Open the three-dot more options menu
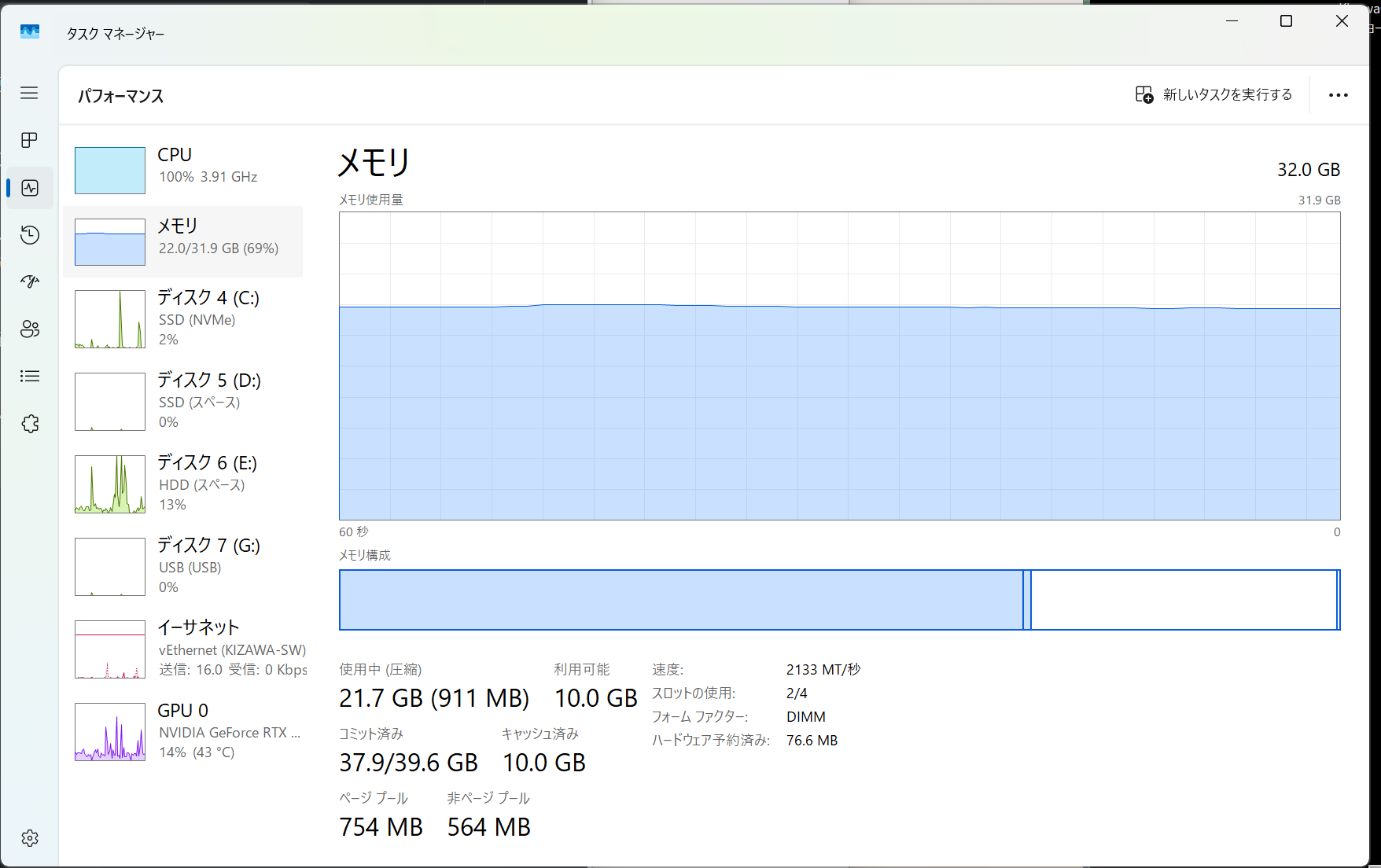 tap(1338, 95)
